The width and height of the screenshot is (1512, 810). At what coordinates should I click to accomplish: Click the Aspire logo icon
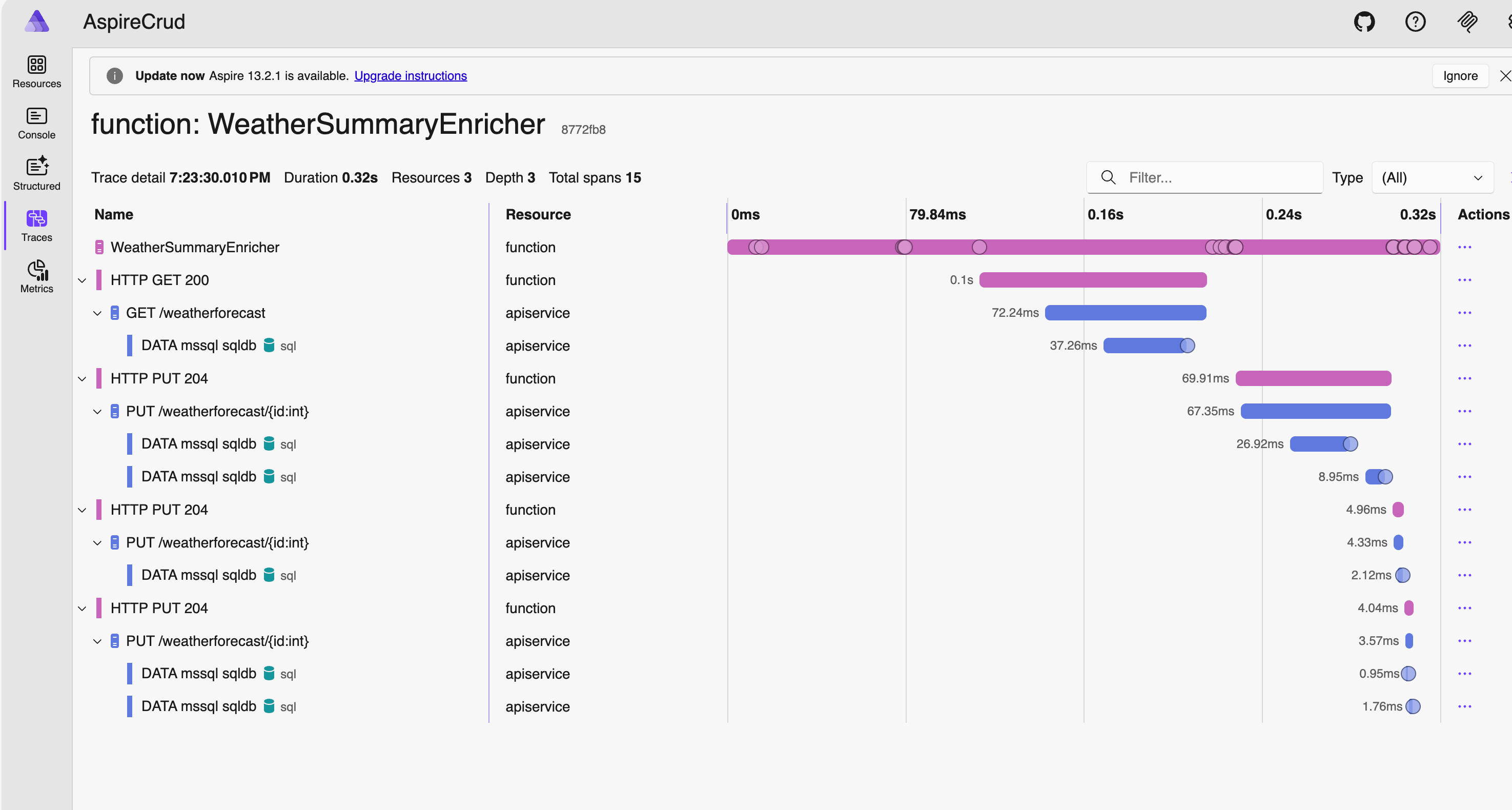(37, 21)
